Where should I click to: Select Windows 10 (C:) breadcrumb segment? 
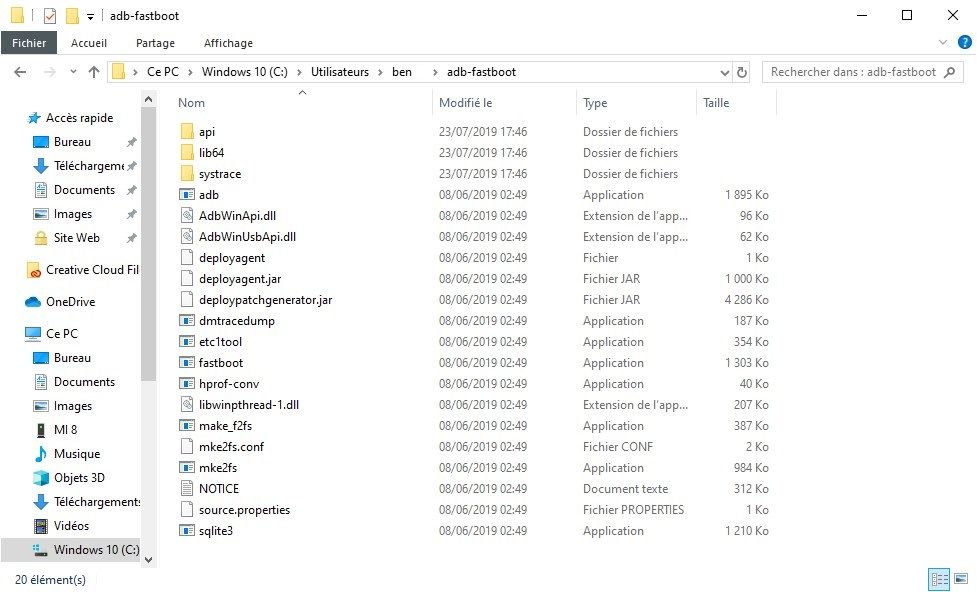coord(245,72)
